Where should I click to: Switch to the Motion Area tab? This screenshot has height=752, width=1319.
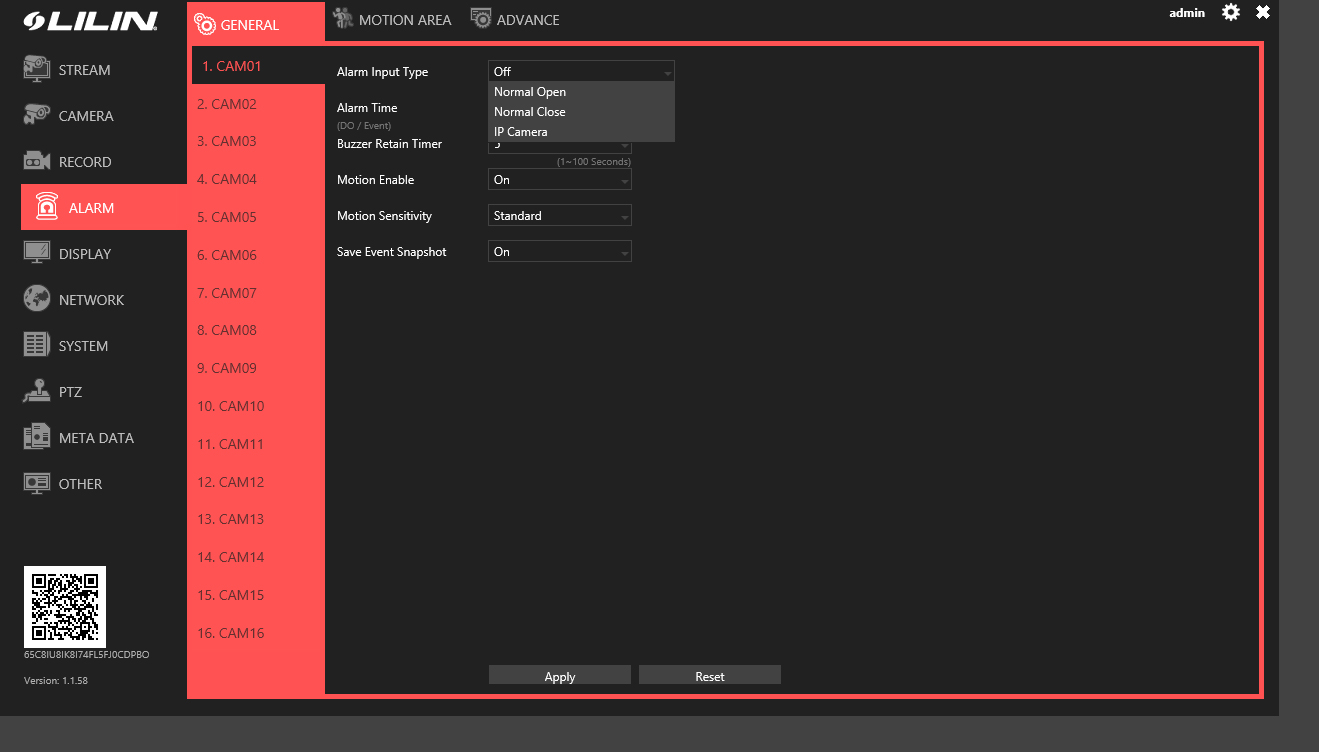click(392, 20)
